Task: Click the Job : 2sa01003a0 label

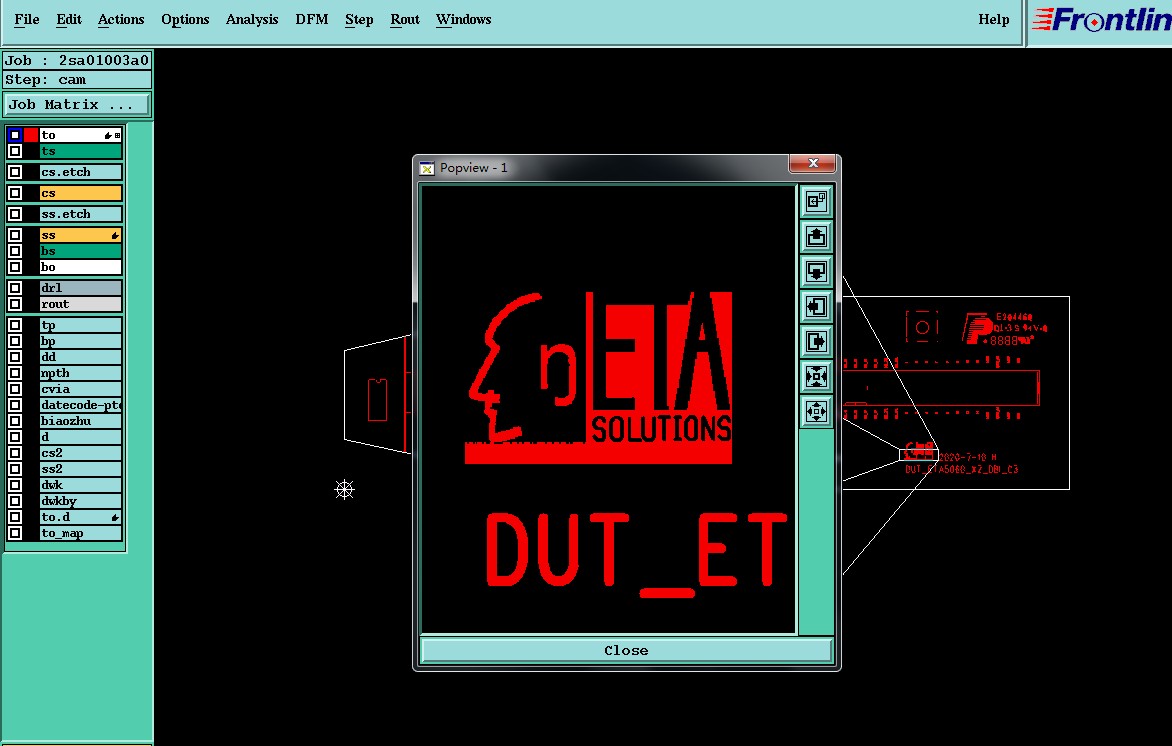Action: click(x=77, y=61)
